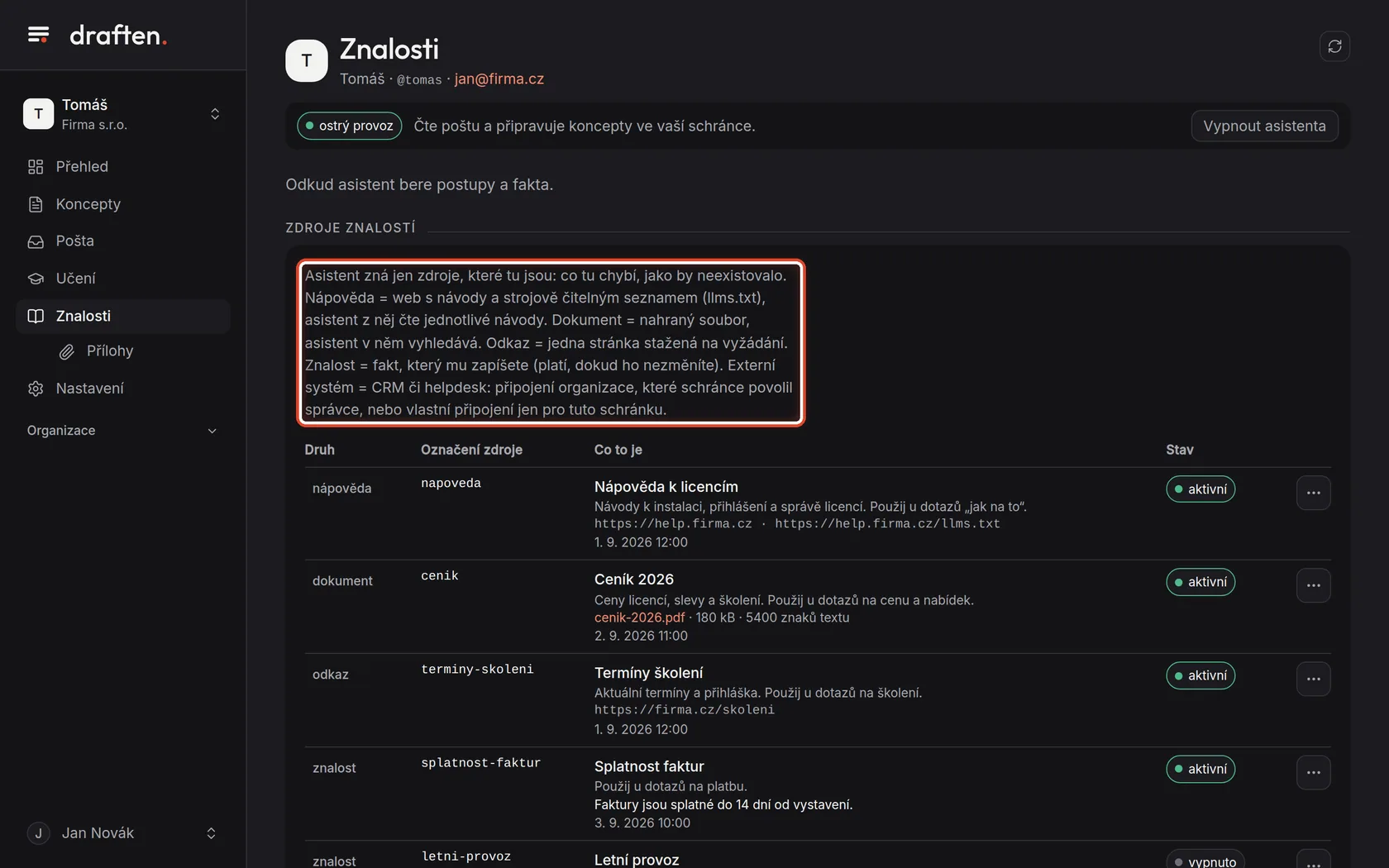
Task: Click aktivní status of Nápověda k licencím
Action: [1200, 489]
